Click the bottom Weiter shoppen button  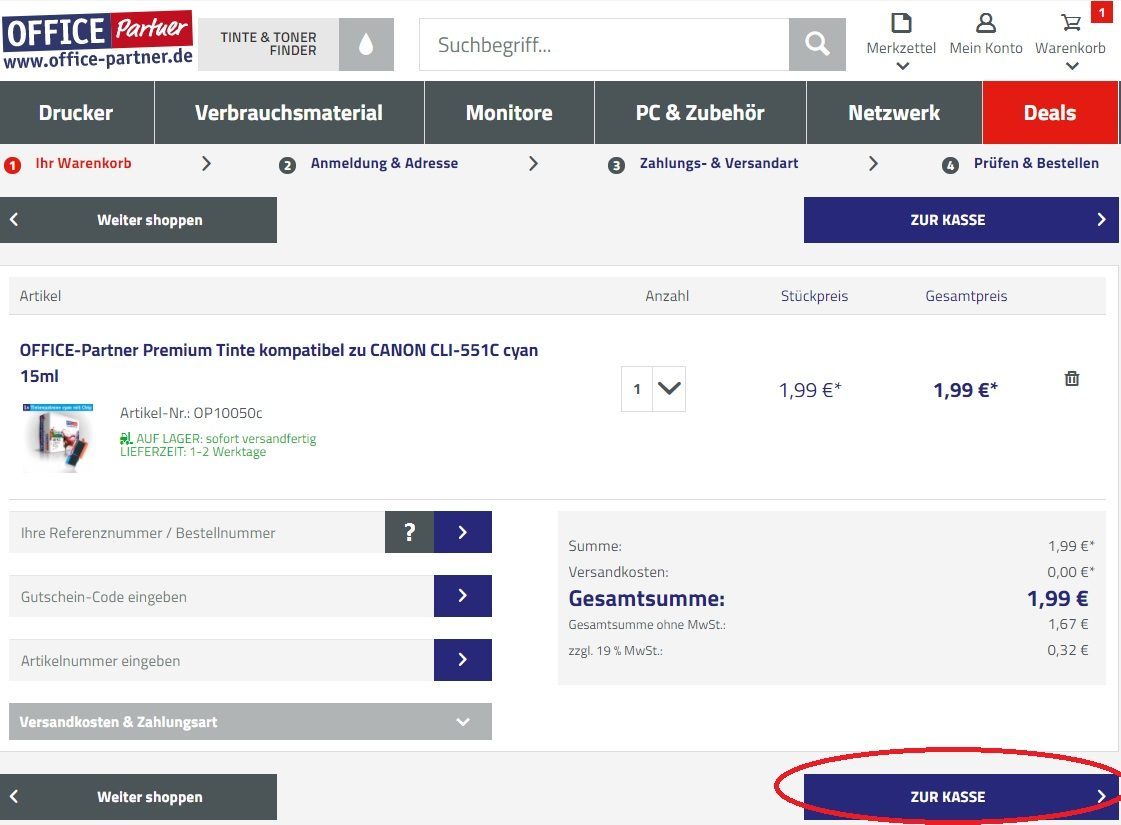coord(138,796)
